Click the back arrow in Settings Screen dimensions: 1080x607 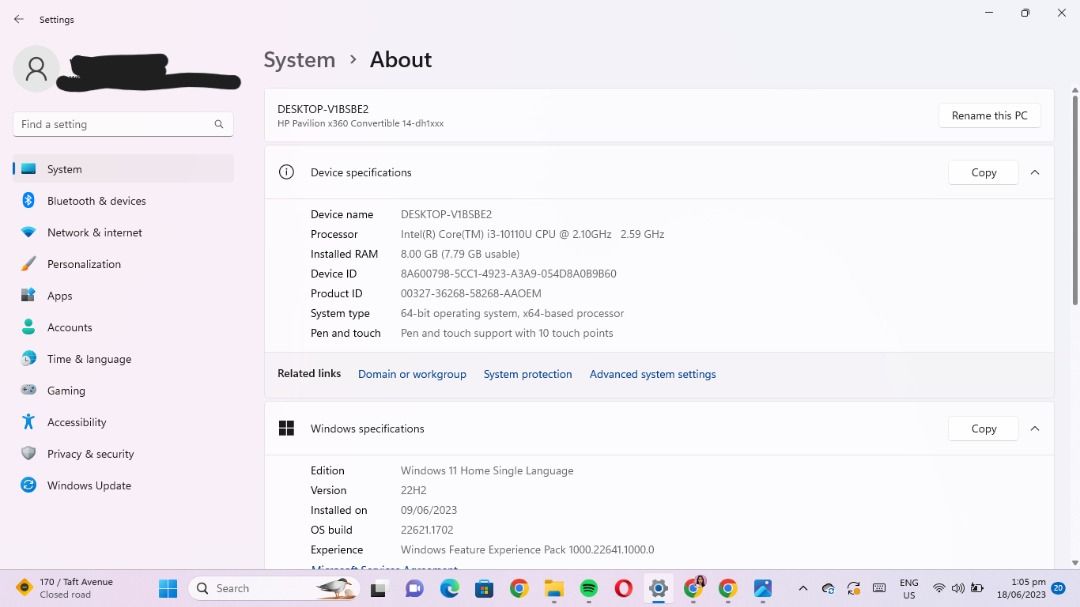[18, 19]
